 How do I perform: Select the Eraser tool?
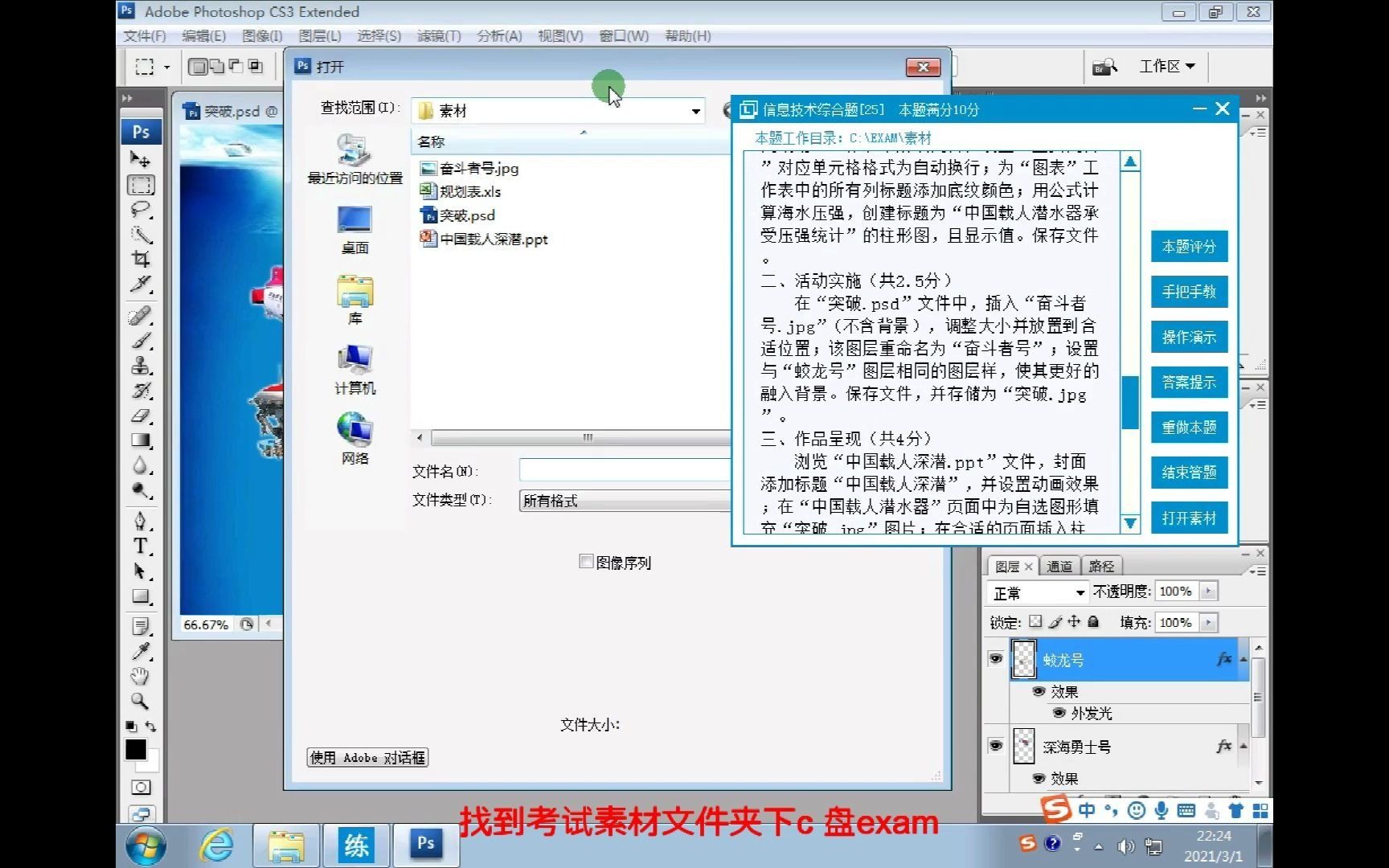tap(141, 416)
